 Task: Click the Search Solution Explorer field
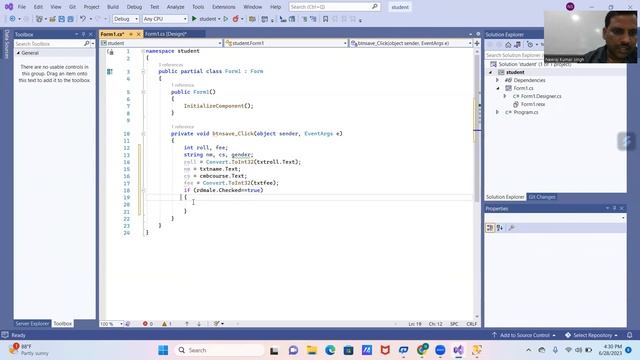pyautogui.click(x=514, y=55)
